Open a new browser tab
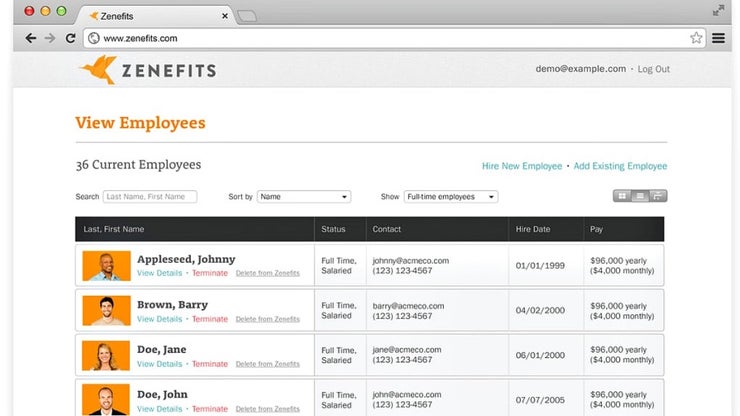Screen dimensions: 740x416 point(247,16)
